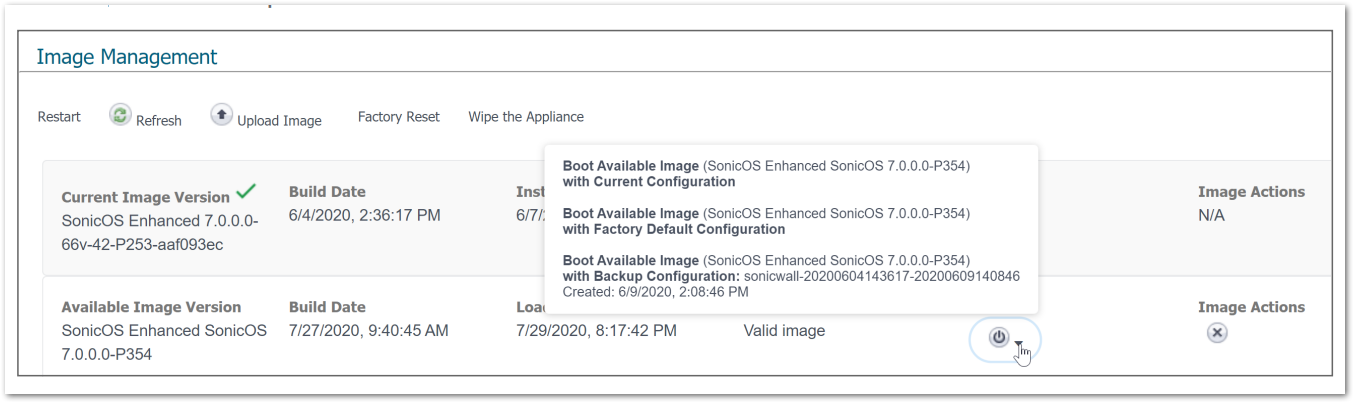
Task: Click the Valid image status text
Action: point(784,330)
